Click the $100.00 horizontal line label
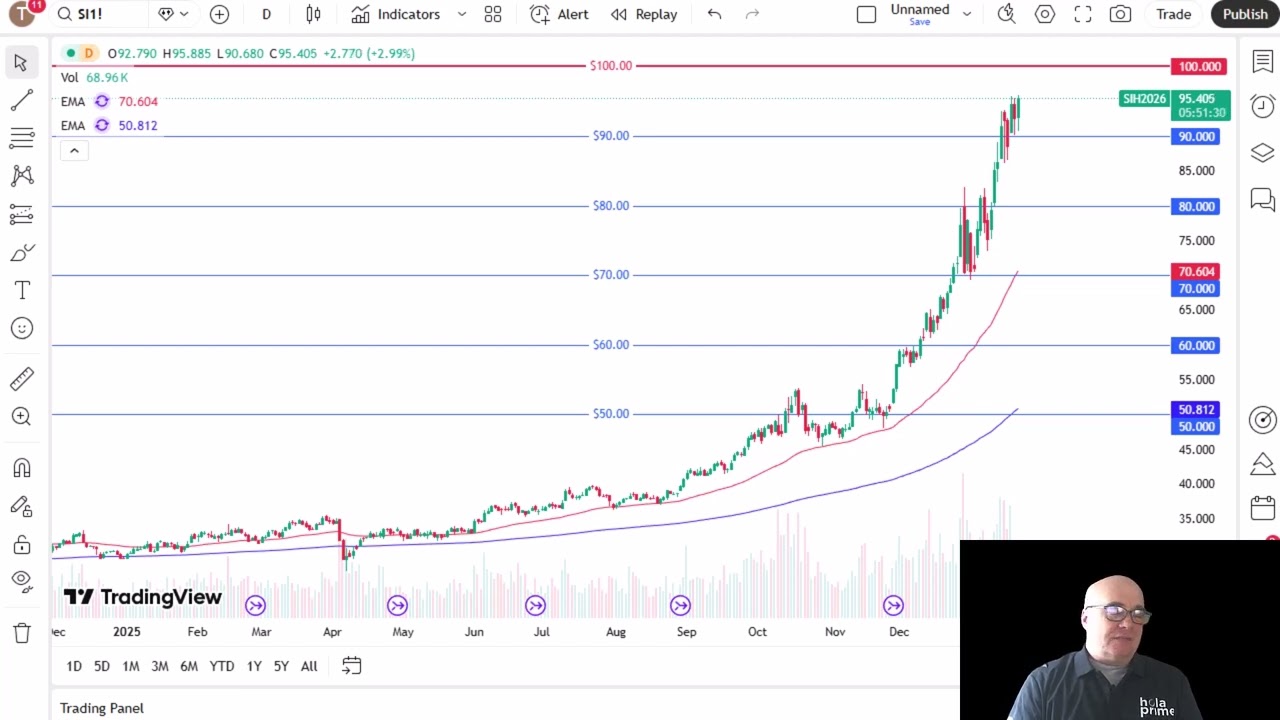1280x720 pixels. click(611, 66)
